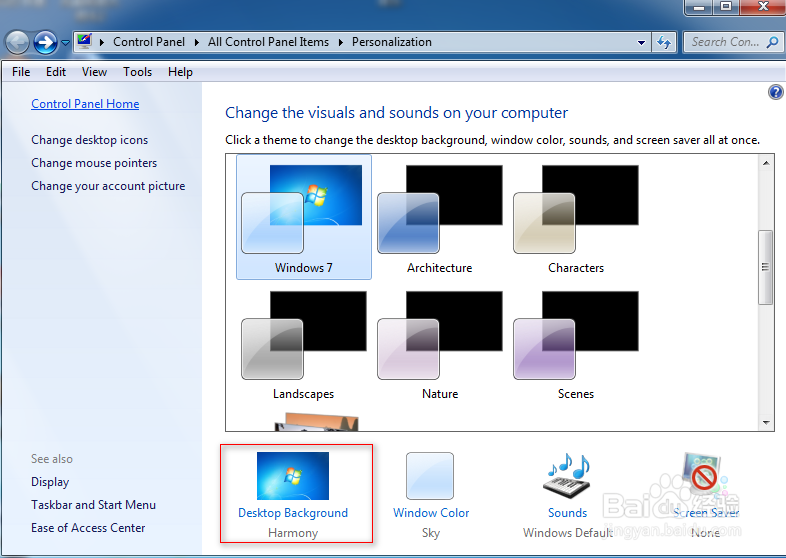
Task: Click Change your account picture
Action: 108,186
